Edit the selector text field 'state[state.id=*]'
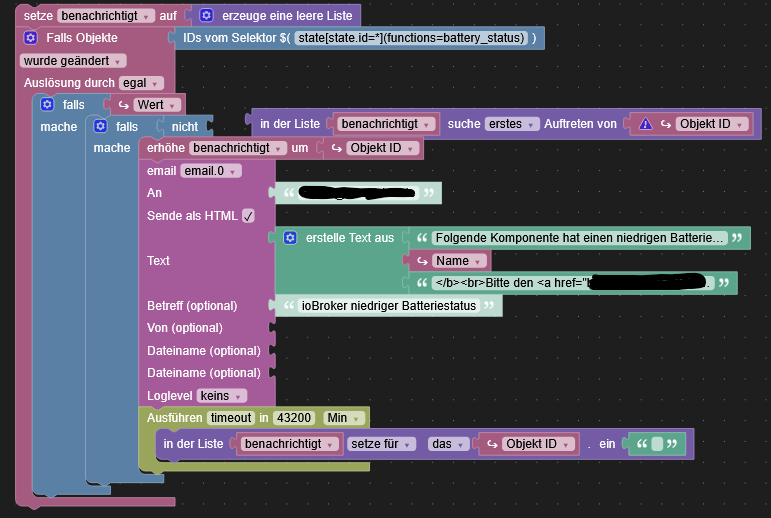 click(x=411, y=38)
